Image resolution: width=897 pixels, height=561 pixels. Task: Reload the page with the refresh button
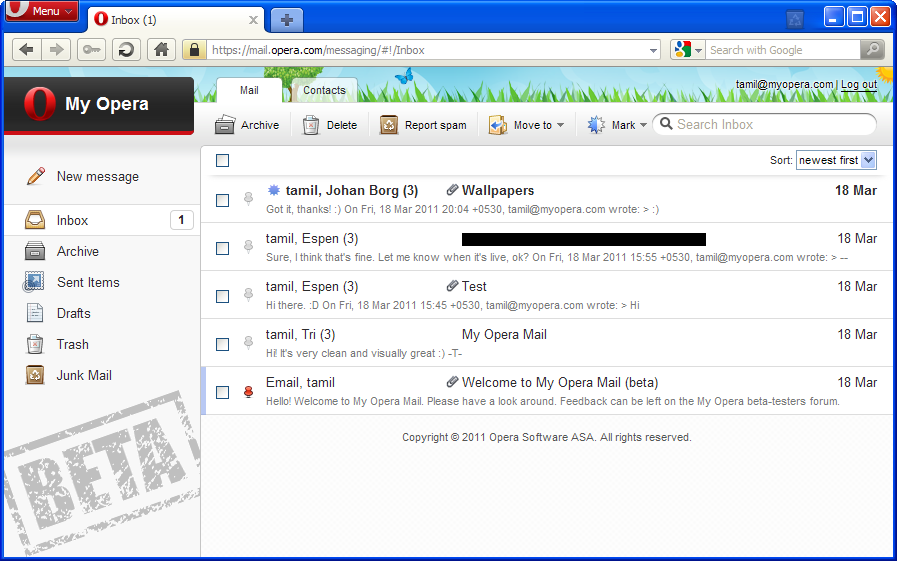pyautogui.click(x=126, y=50)
